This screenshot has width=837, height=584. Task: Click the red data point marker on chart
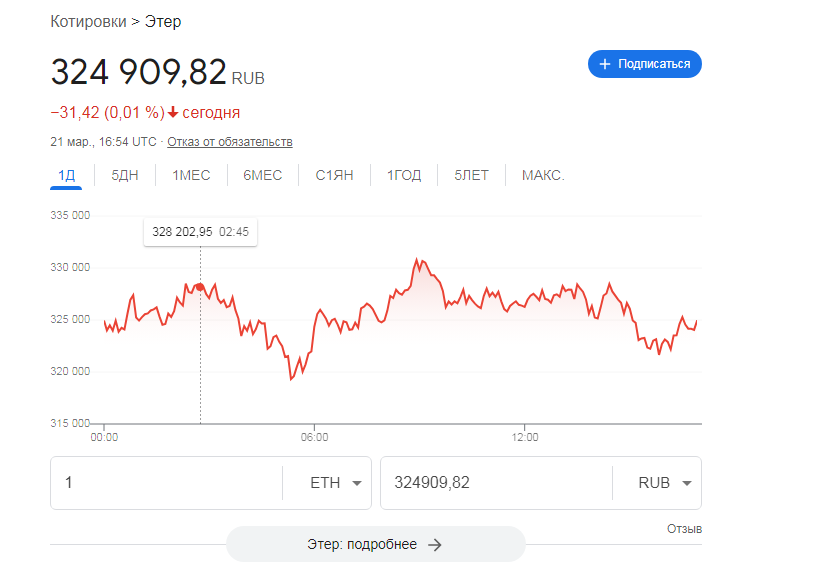200,287
